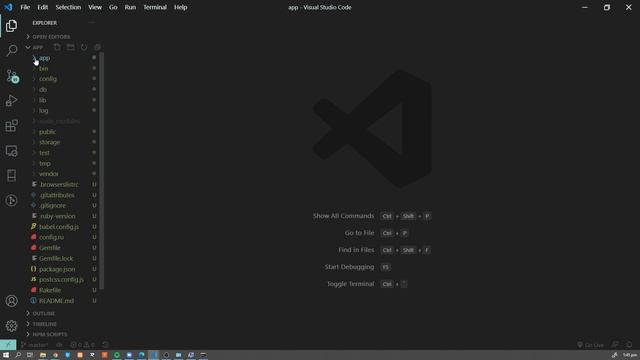Open the Help menu
Screen dimensions: 640x360
180,7
